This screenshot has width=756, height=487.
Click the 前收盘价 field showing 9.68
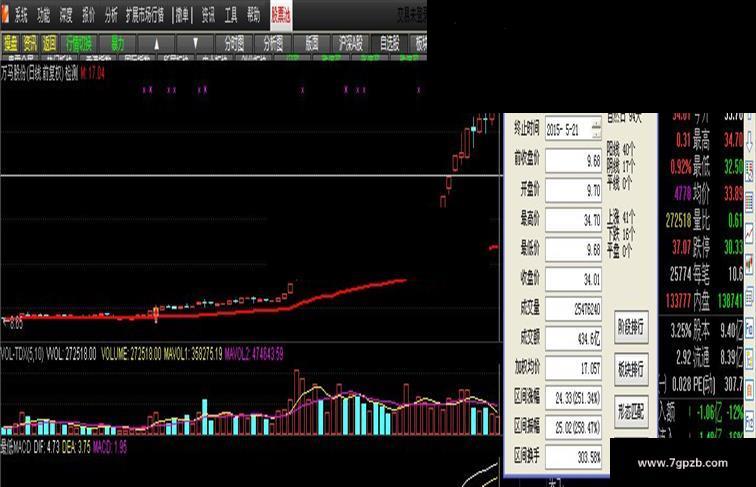[x=573, y=161]
